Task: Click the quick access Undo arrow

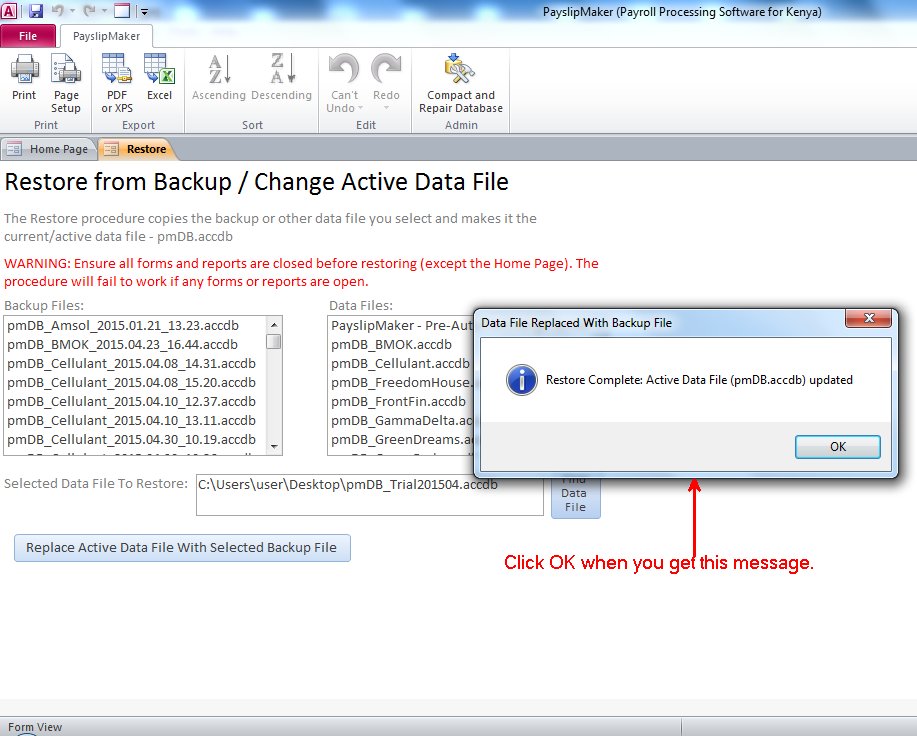Action: [x=57, y=11]
